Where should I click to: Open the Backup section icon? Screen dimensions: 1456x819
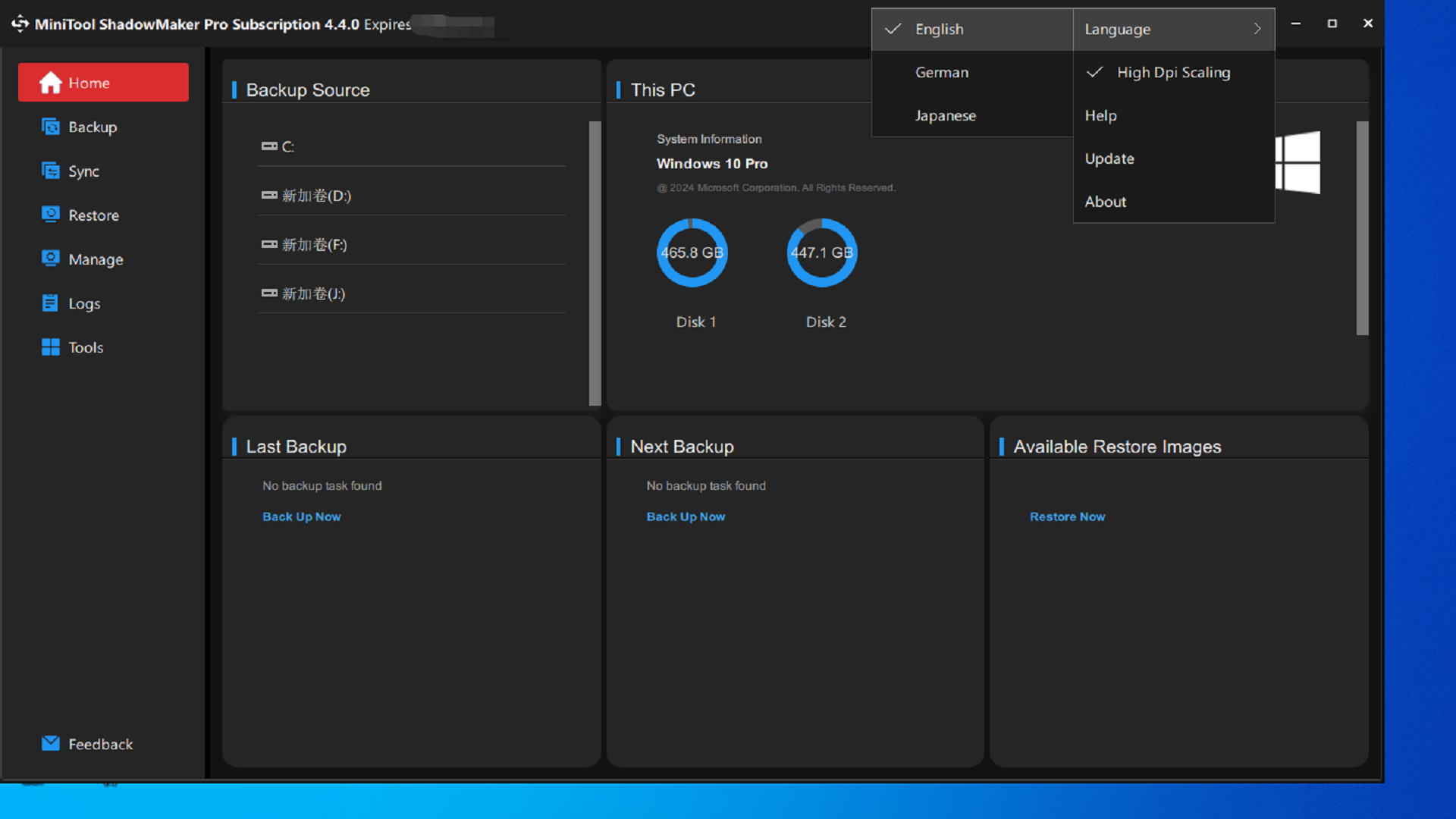point(50,127)
